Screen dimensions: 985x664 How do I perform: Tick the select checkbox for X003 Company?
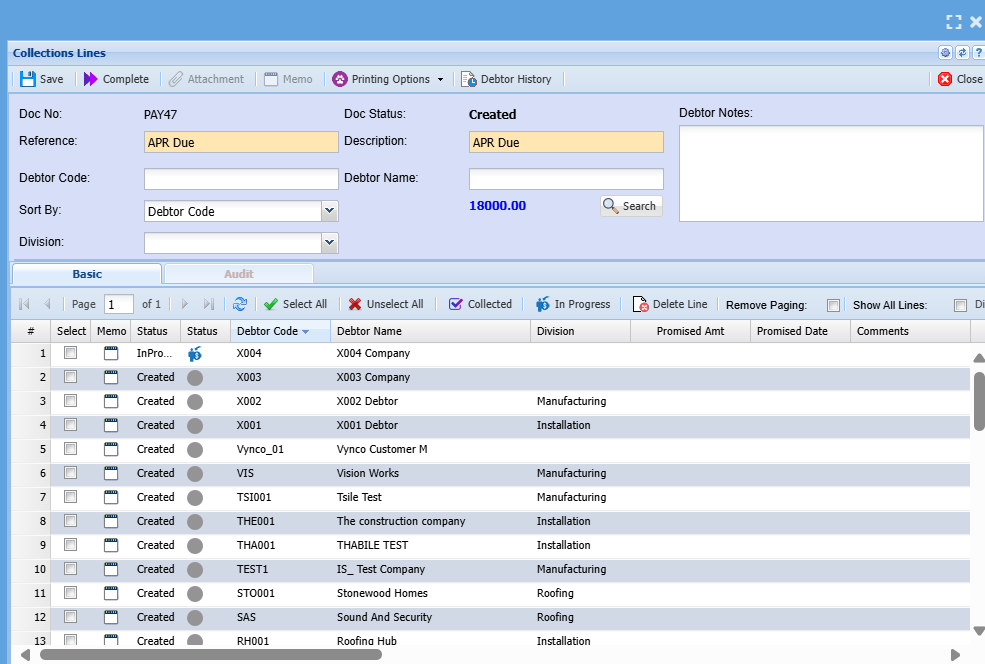click(71, 377)
